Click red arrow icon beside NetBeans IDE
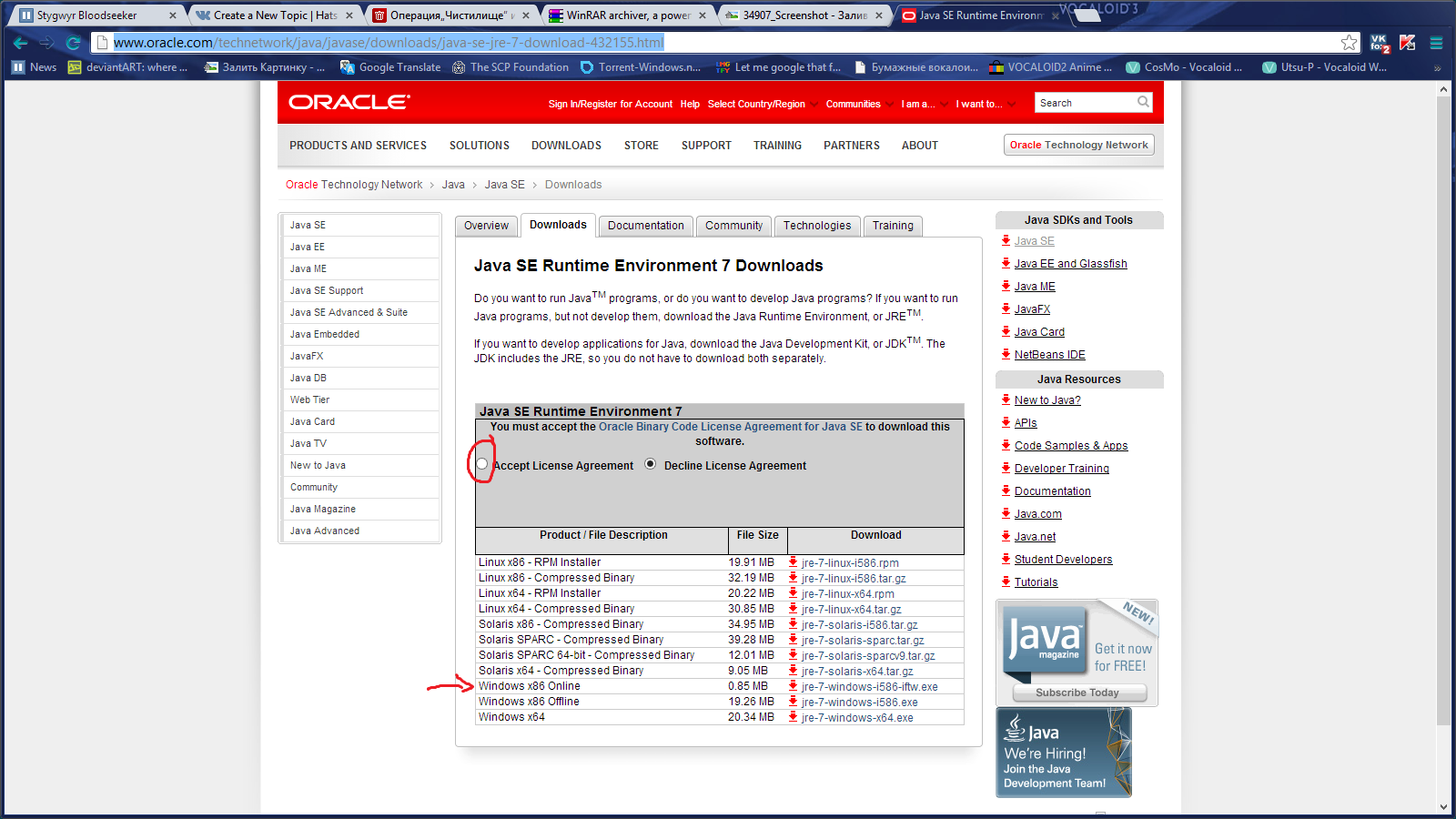1456x819 pixels. tap(1006, 354)
